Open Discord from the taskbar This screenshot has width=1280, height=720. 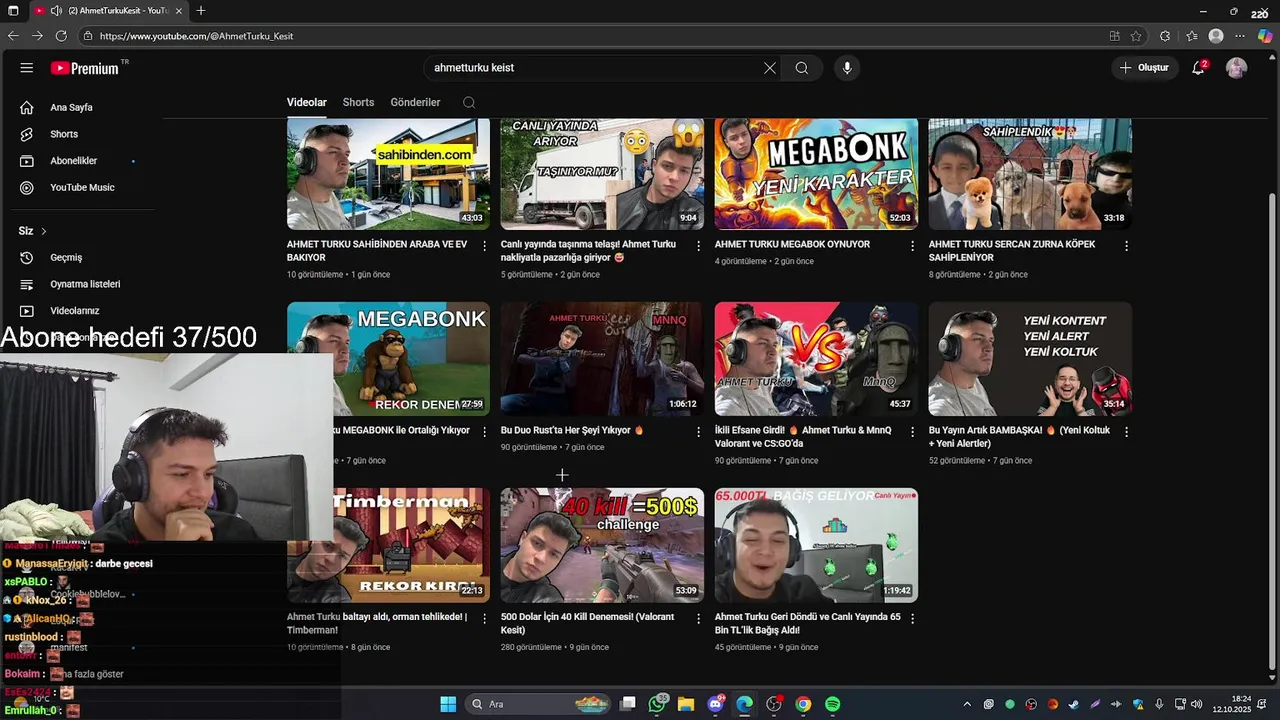[x=716, y=704]
